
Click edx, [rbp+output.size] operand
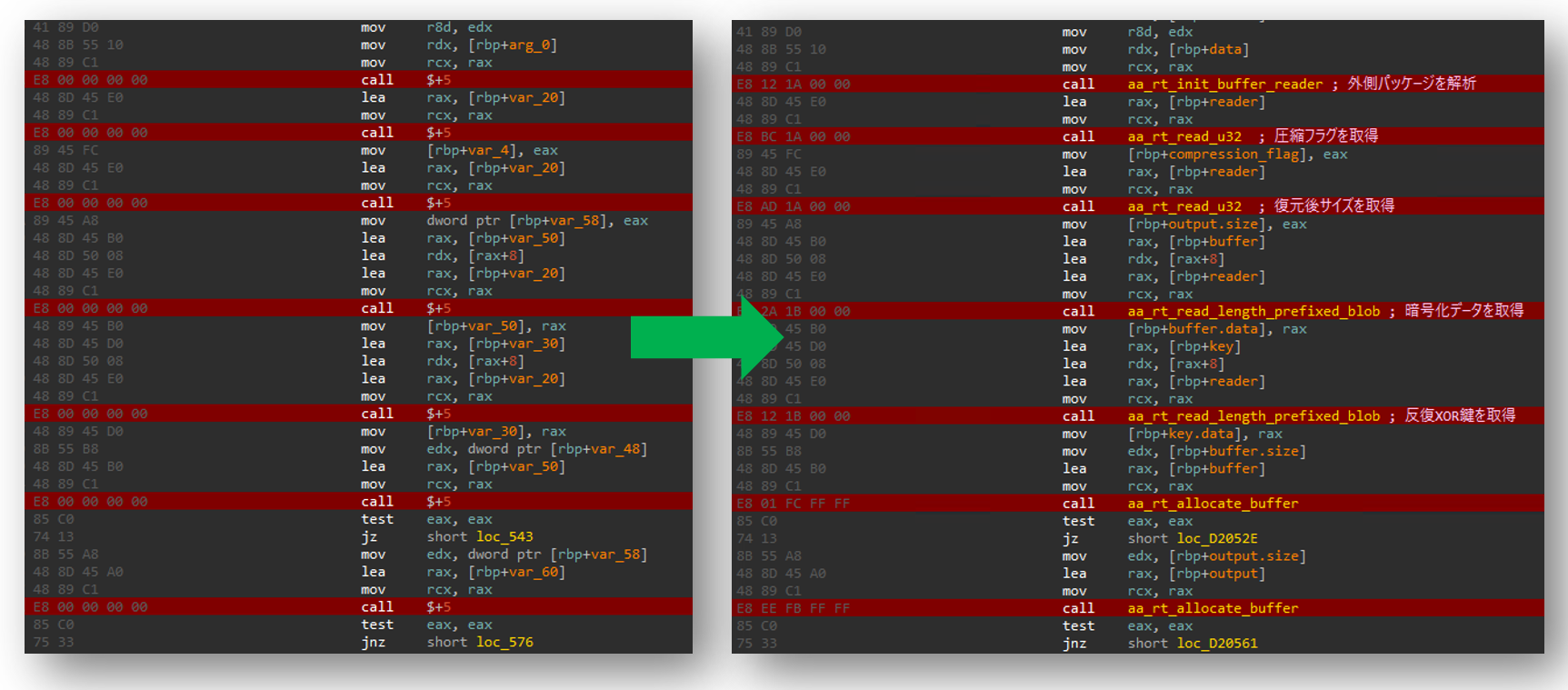(x=1217, y=555)
